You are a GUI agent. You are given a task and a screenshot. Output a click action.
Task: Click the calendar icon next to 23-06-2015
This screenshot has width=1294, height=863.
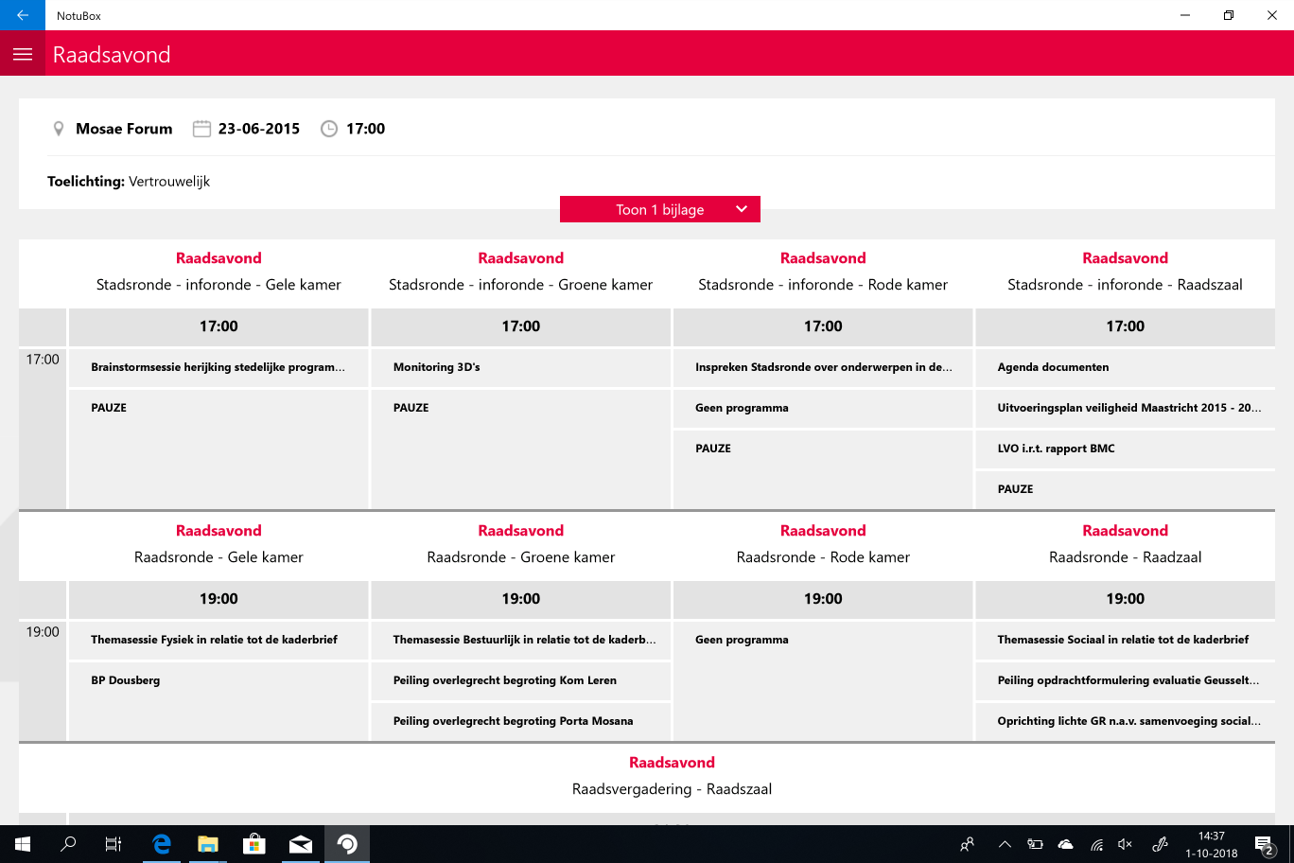point(201,128)
